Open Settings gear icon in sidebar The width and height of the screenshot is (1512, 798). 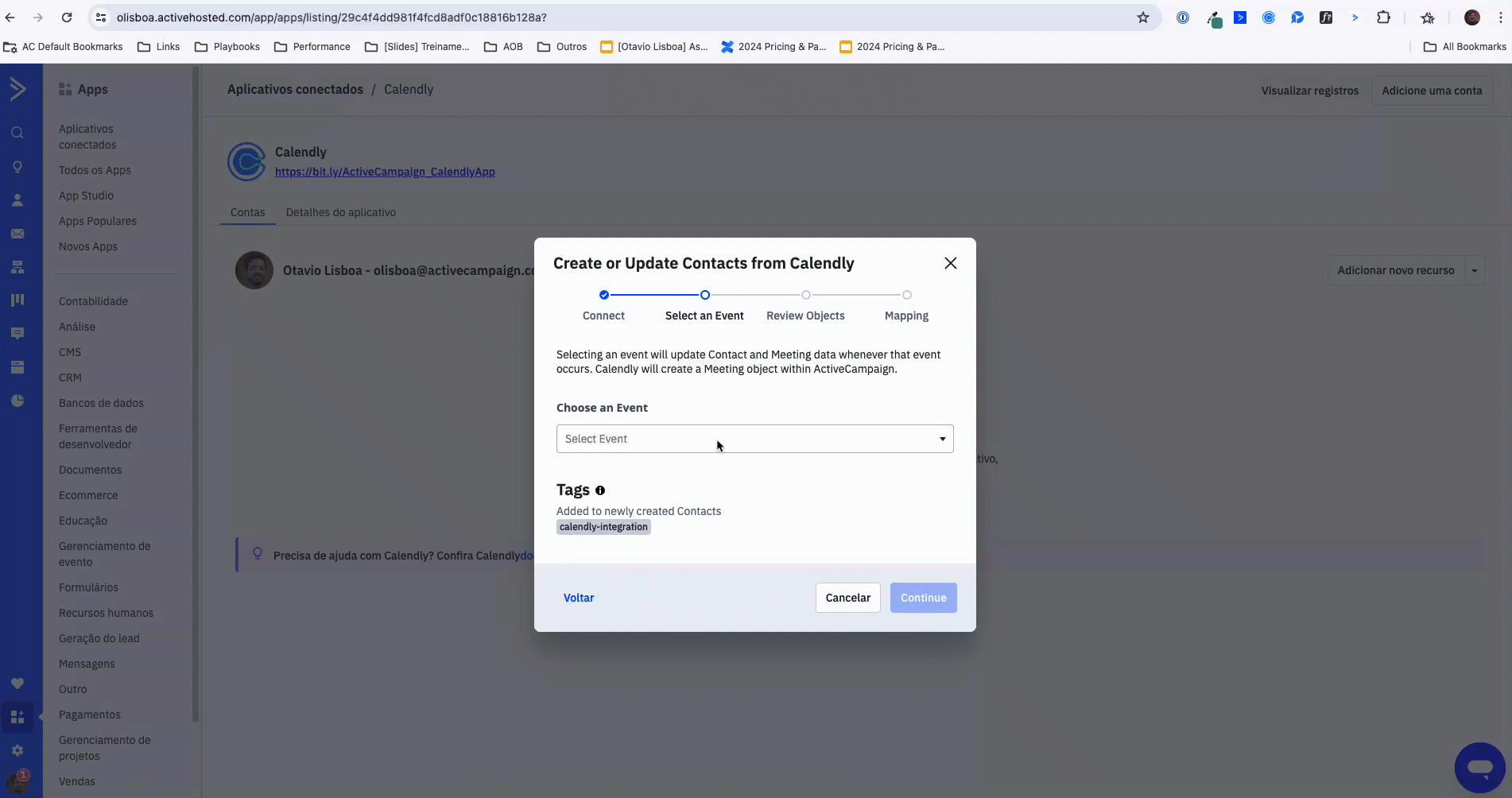click(x=17, y=750)
